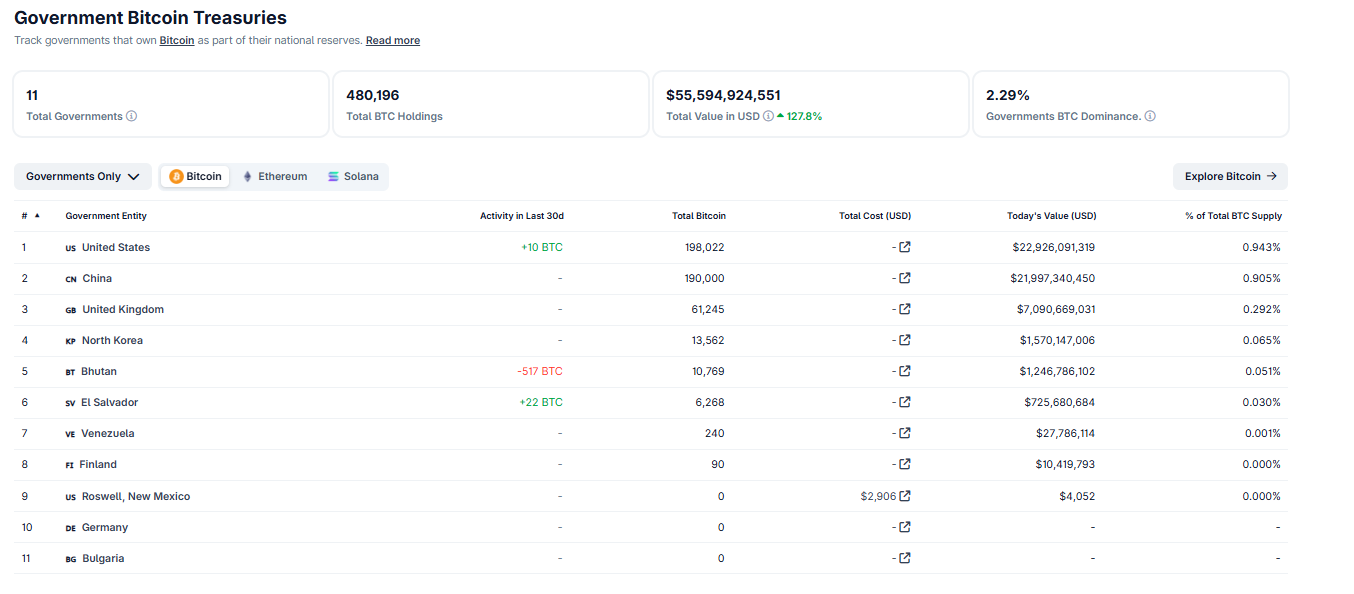
Task: Open the Read more link
Action: (x=393, y=41)
